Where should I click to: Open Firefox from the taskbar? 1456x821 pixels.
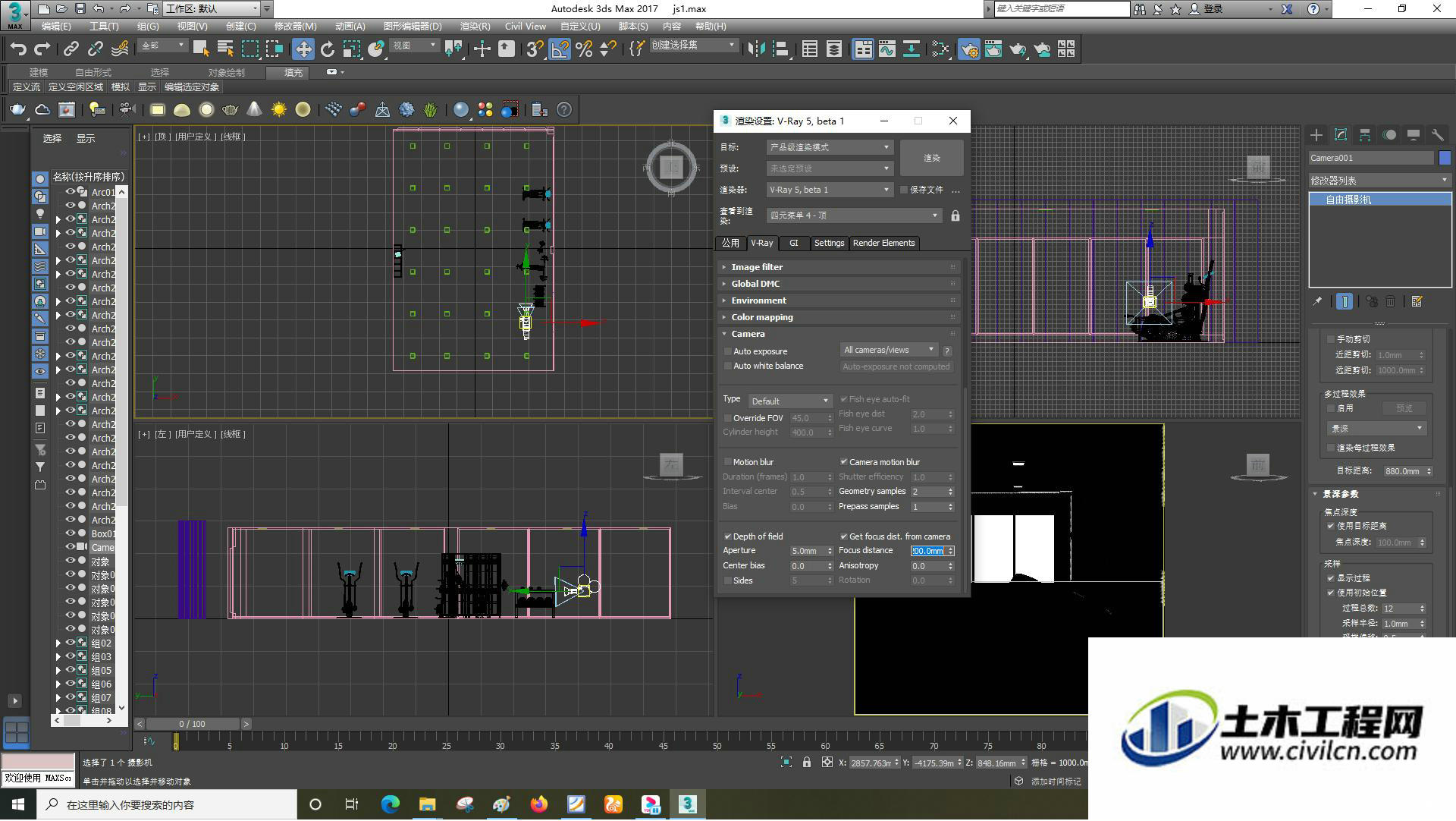539,804
